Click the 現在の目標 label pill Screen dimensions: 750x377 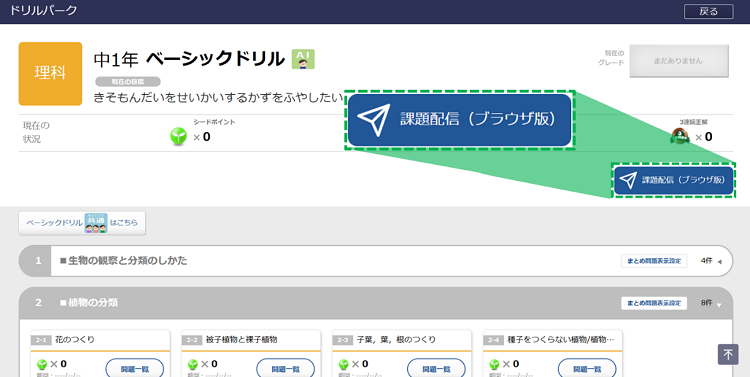pos(128,82)
